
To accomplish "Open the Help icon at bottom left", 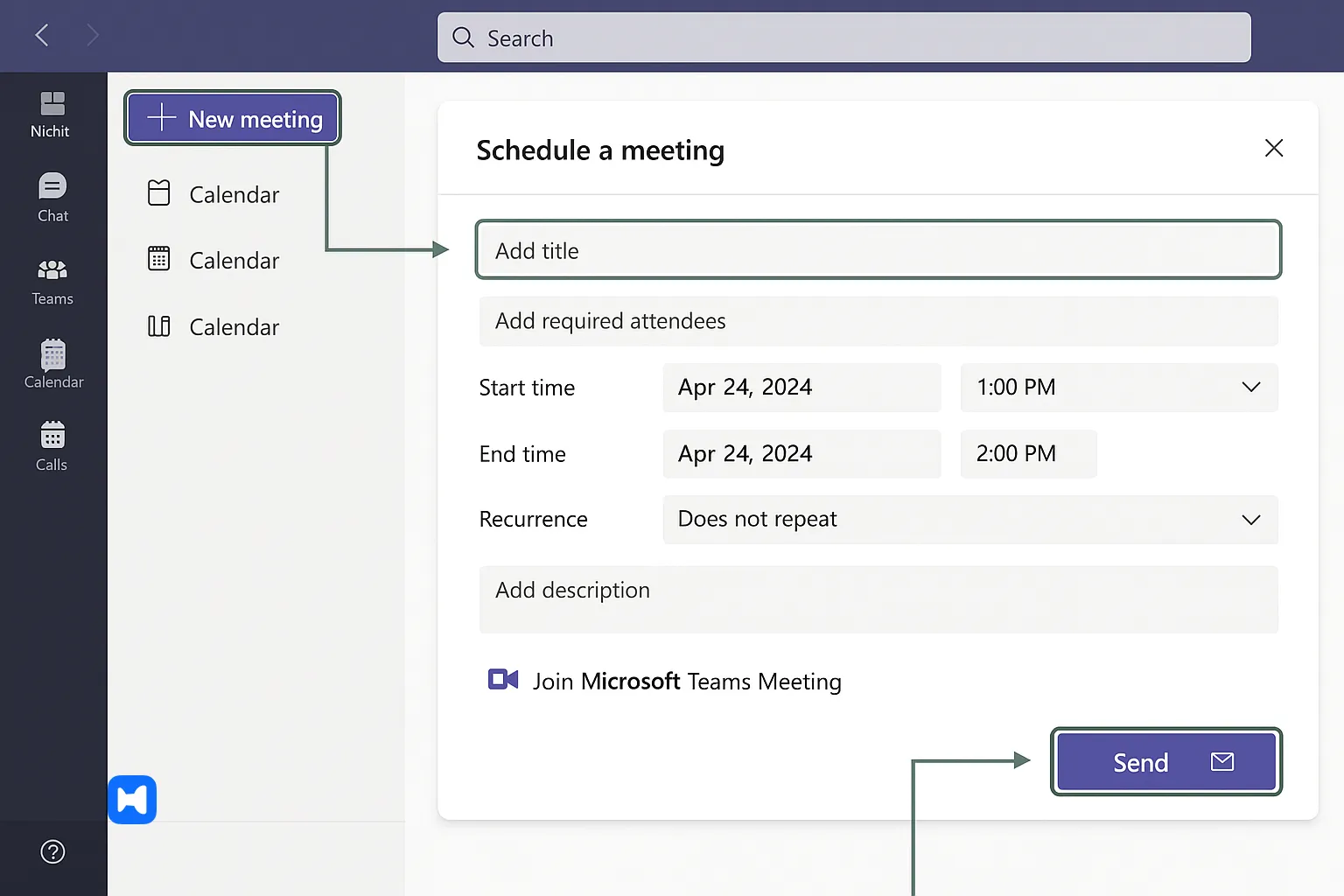I will pos(52,850).
